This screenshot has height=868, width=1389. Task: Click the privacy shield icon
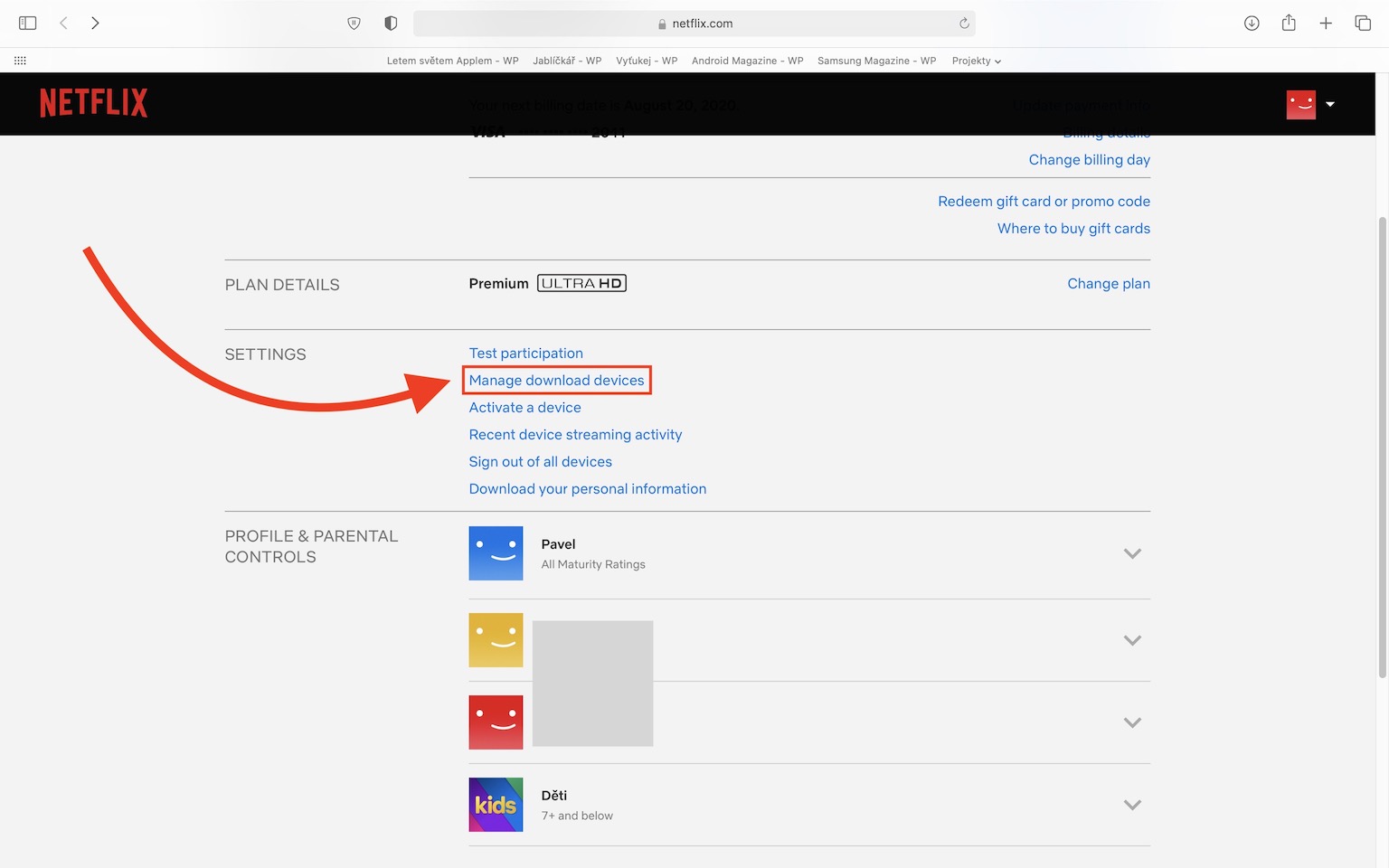pyautogui.click(x=391, y=24)
